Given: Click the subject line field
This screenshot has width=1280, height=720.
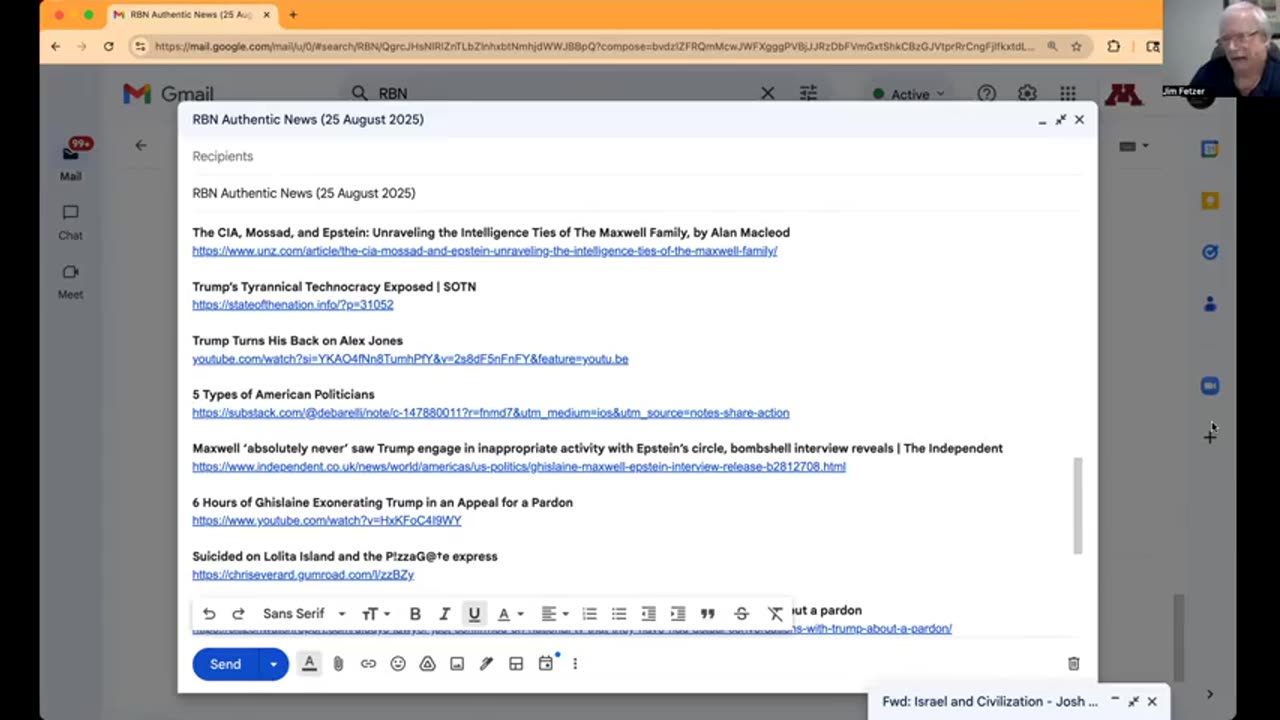Looking at the screenshot, I should point(636,193).
